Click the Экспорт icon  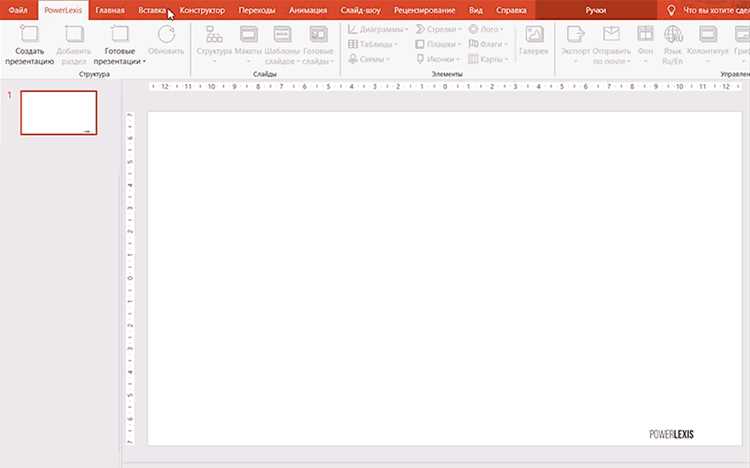[575, 34]
